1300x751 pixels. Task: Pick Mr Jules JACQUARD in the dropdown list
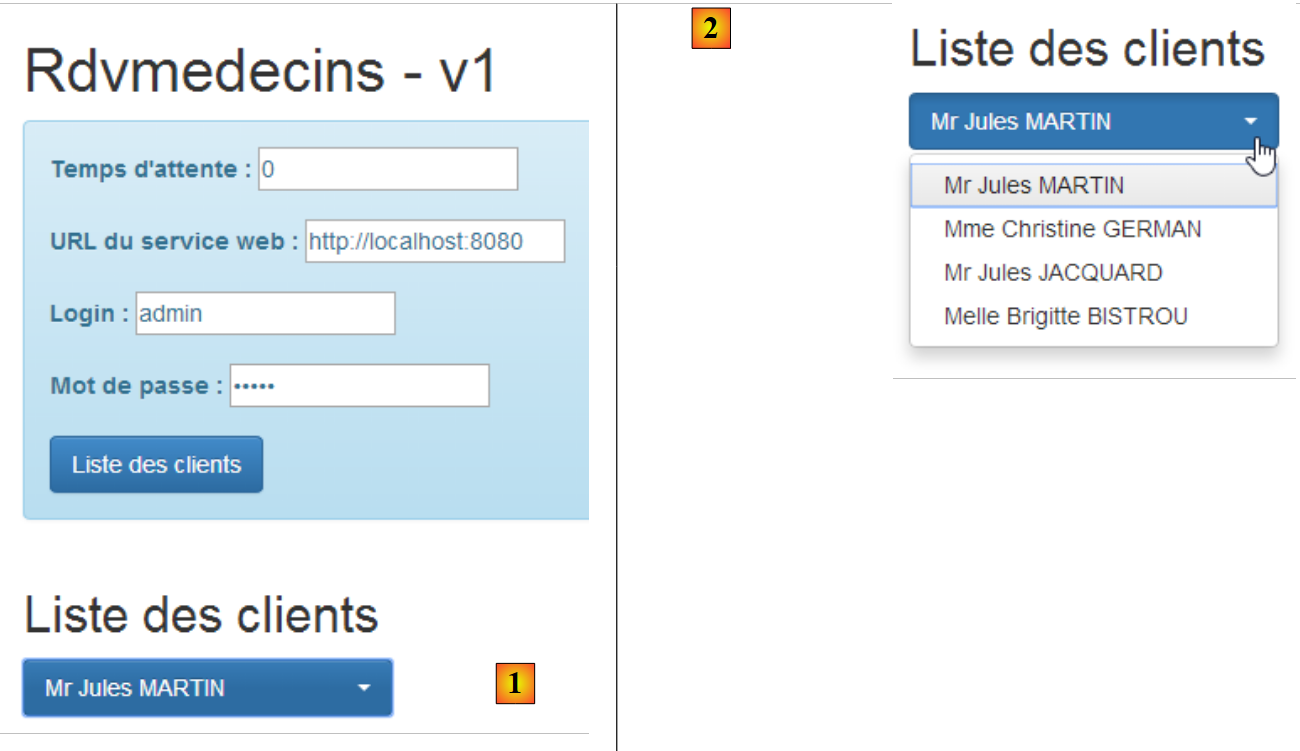[x=1052, y=273]
